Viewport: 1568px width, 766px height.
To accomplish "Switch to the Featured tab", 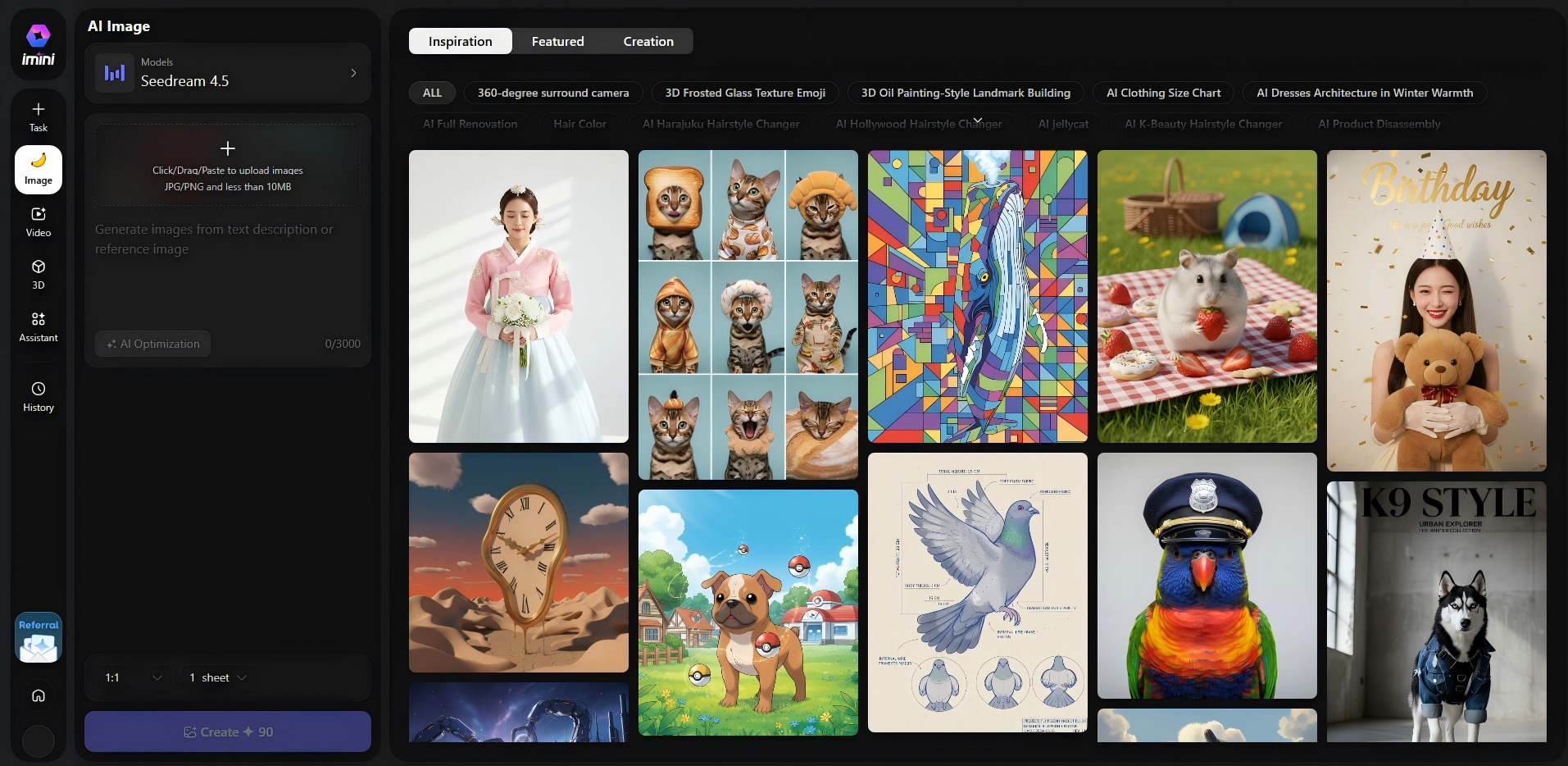I will click(x=557, y=40).
